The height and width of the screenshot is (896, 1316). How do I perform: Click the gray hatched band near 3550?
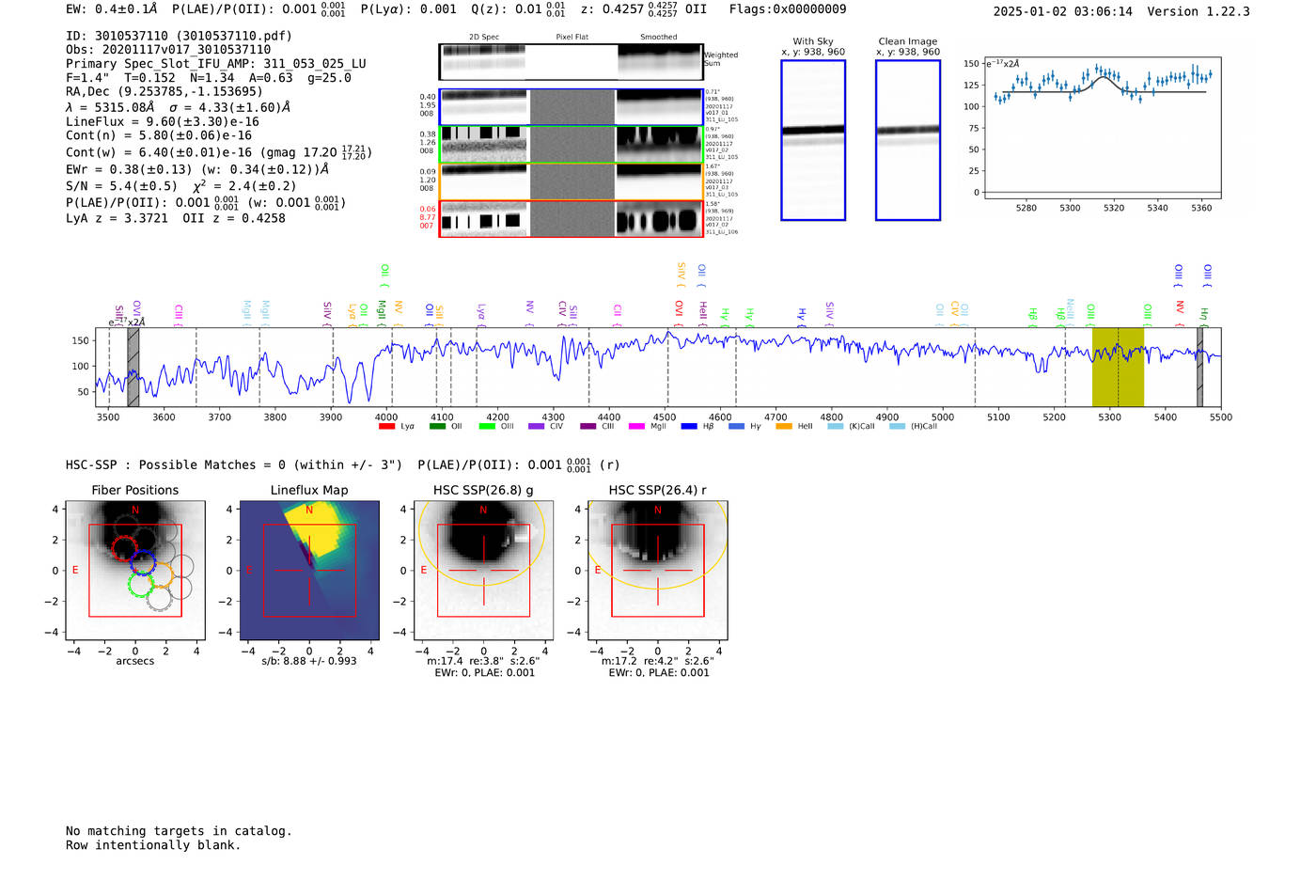point(133,368)
